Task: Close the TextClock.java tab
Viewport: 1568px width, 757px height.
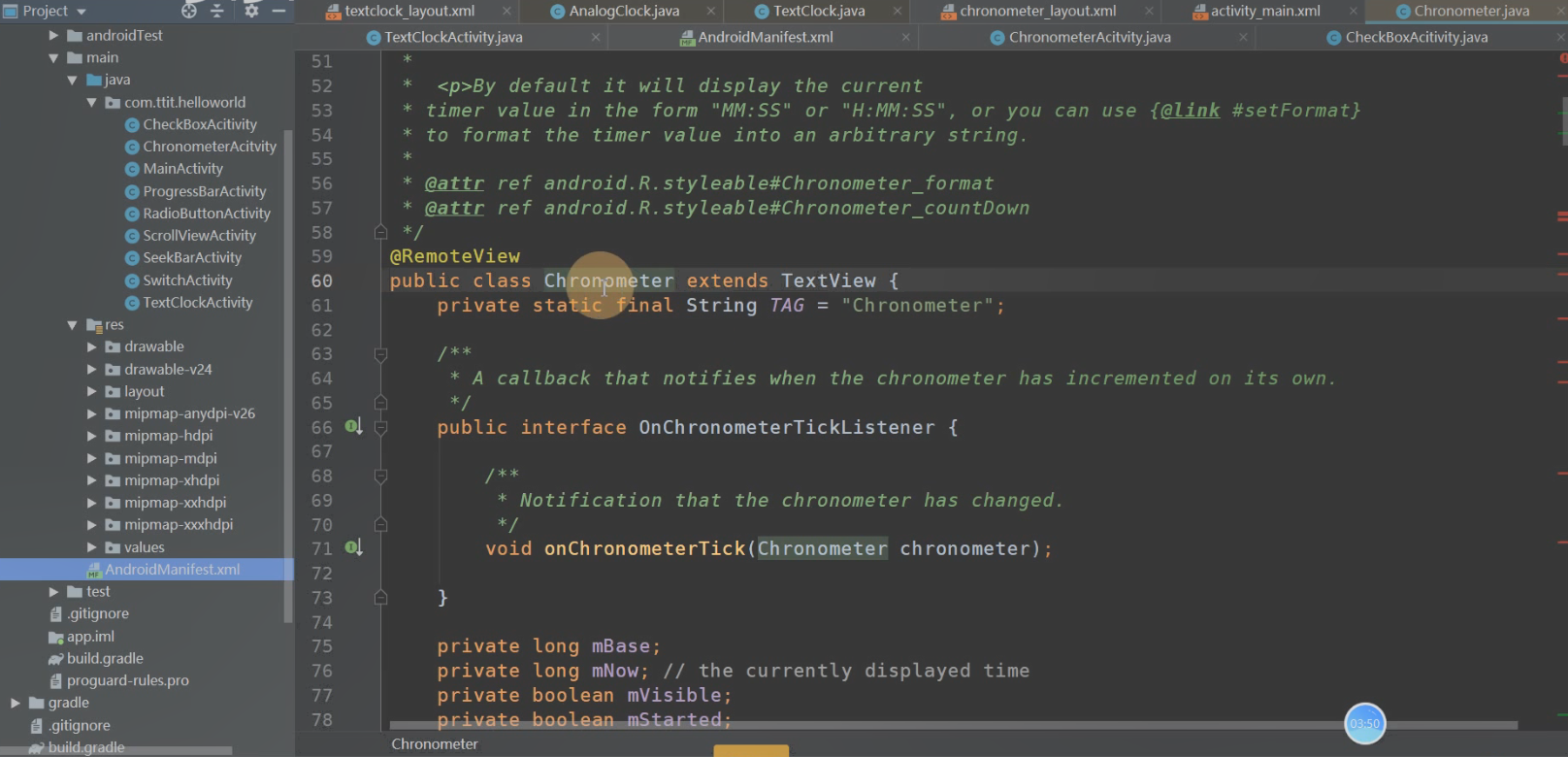Action: 898,11
